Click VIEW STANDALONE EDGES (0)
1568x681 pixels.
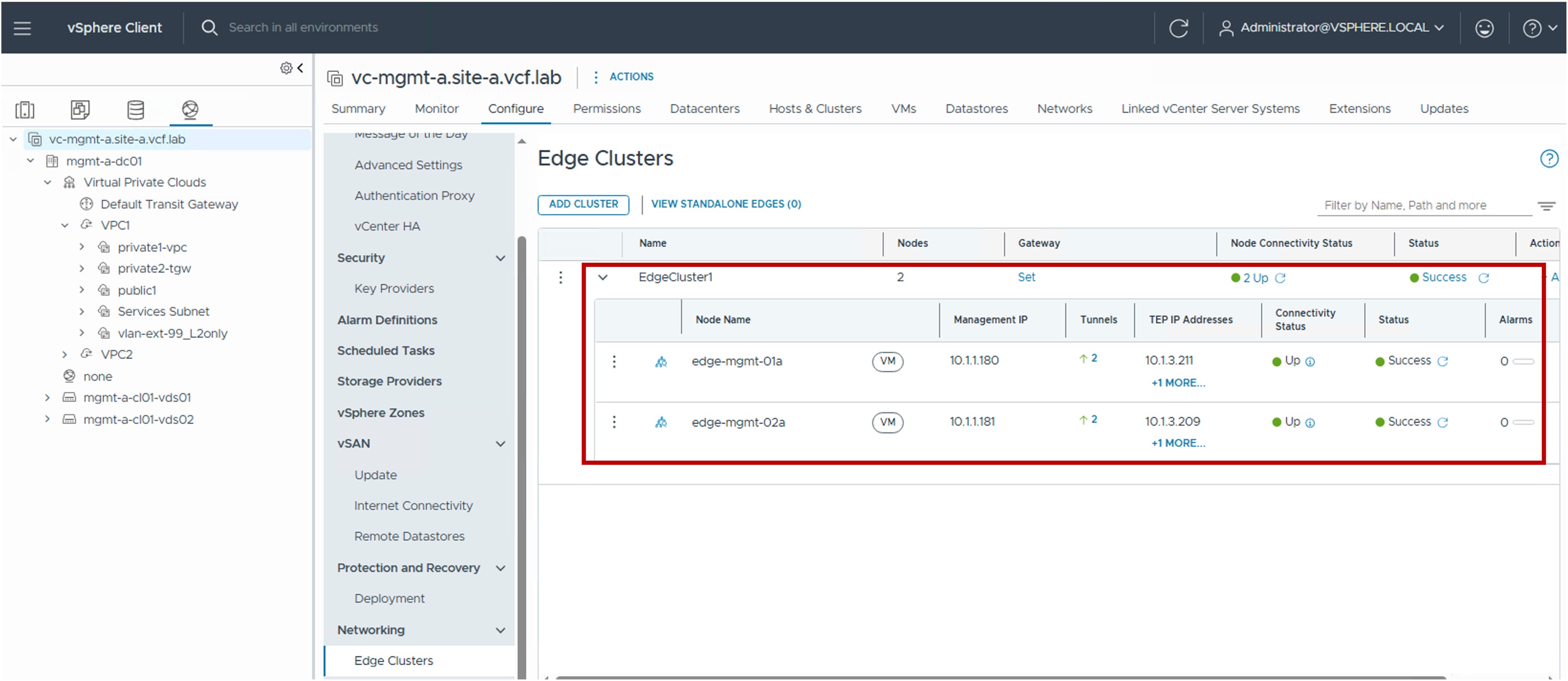(x=726, y=205)
